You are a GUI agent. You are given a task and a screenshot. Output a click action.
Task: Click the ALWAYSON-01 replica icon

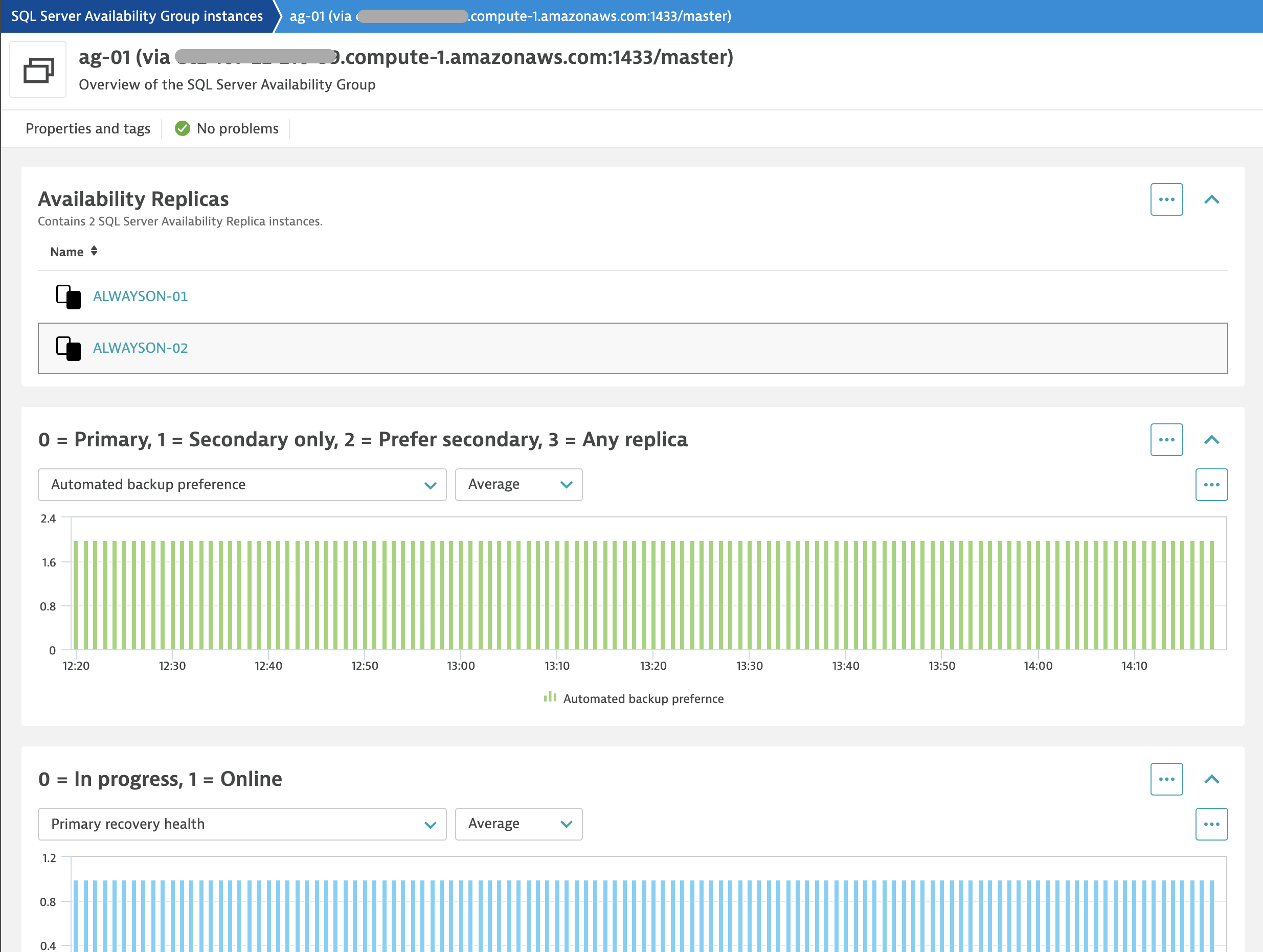click(69, 297)
